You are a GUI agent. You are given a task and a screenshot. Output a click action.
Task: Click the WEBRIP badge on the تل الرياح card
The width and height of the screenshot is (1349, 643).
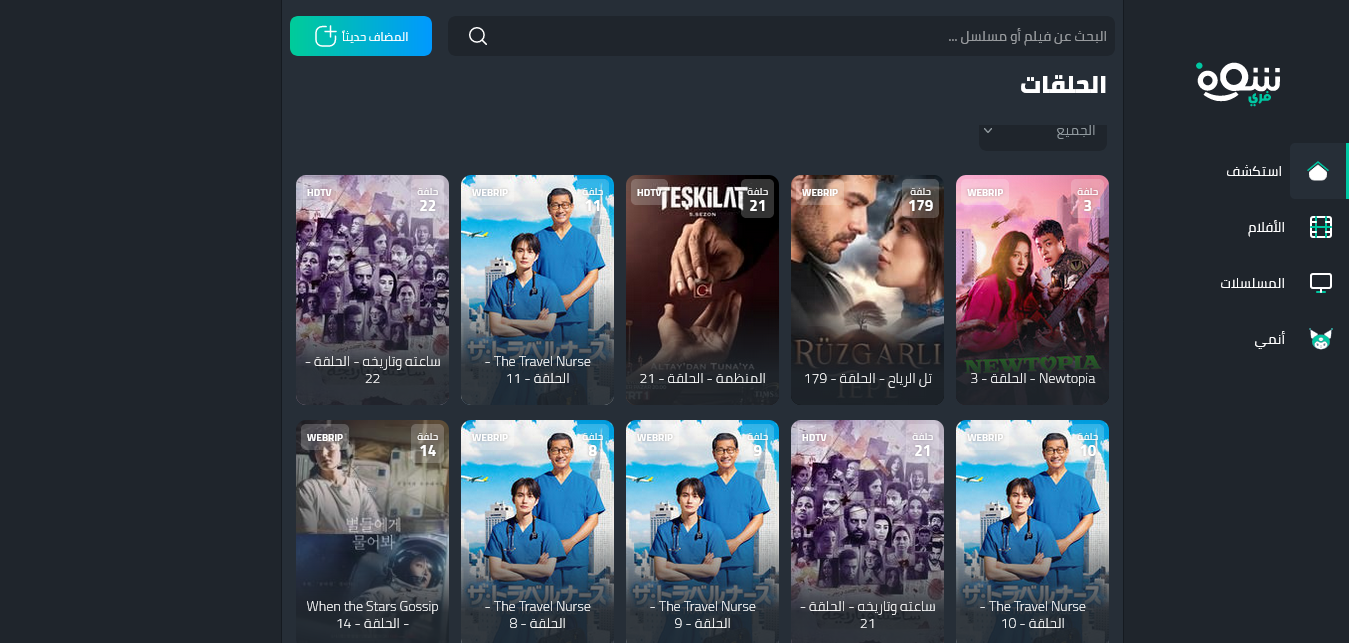pyautogui.click(x=820, y=192)
